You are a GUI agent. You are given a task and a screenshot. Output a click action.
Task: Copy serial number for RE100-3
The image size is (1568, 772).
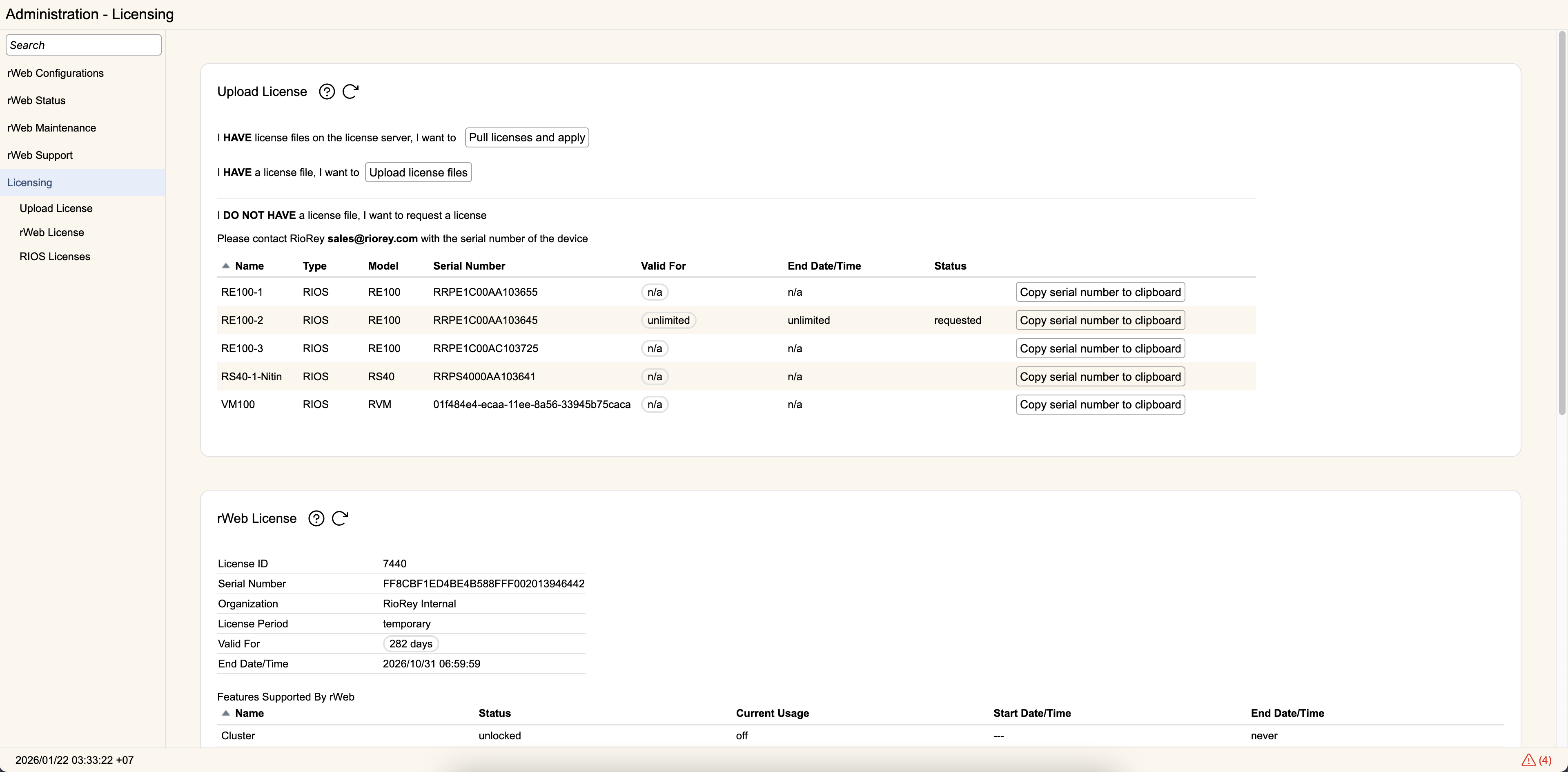1100,348
